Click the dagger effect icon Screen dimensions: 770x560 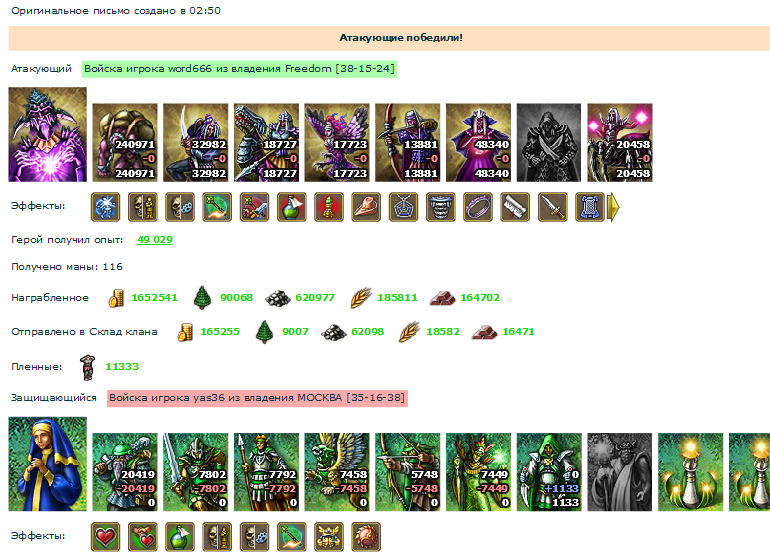pos(552,207)
